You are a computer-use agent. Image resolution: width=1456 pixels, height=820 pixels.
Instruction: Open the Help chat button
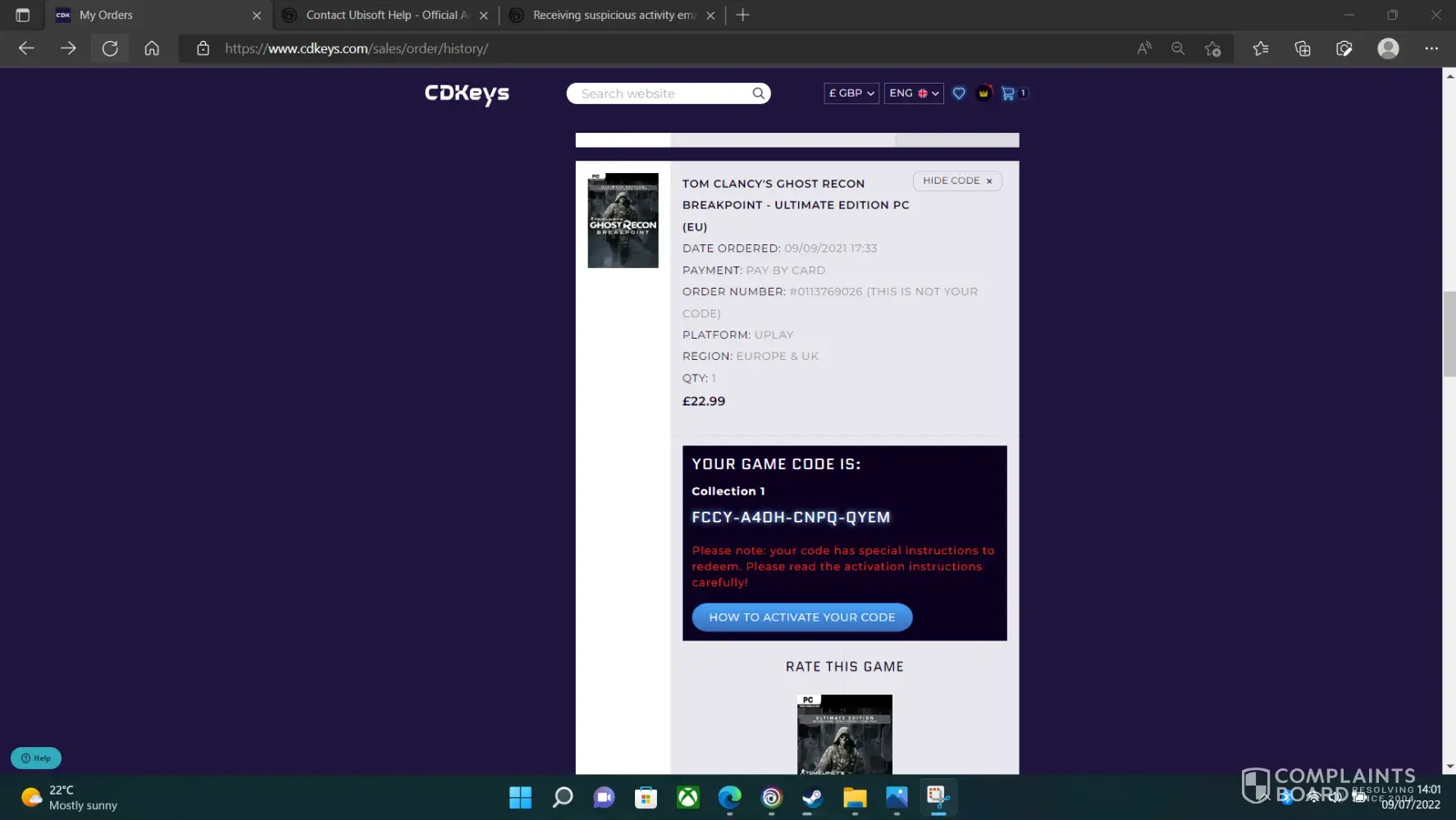[36, 758]
